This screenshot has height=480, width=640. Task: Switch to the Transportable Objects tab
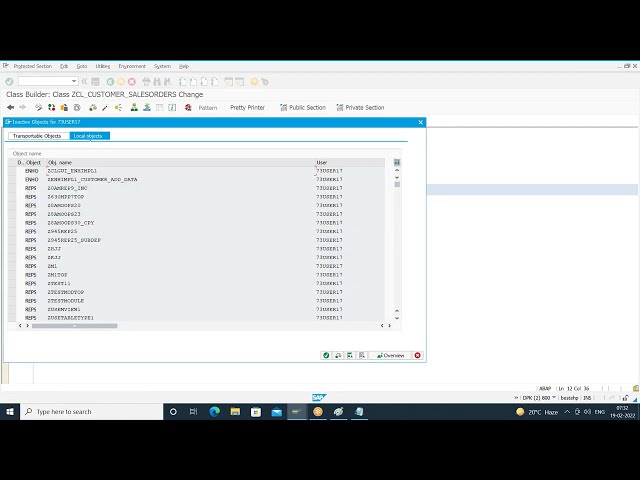(x=37, y=136)
